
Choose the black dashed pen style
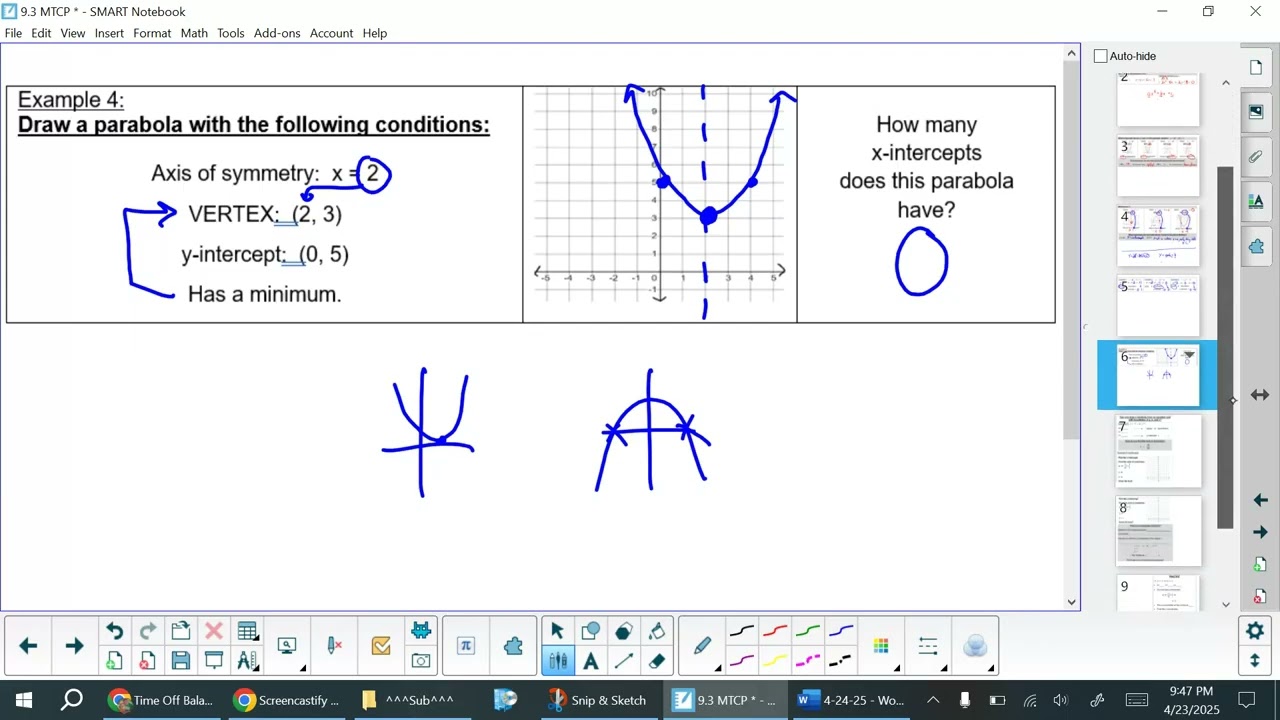[841, 661]
